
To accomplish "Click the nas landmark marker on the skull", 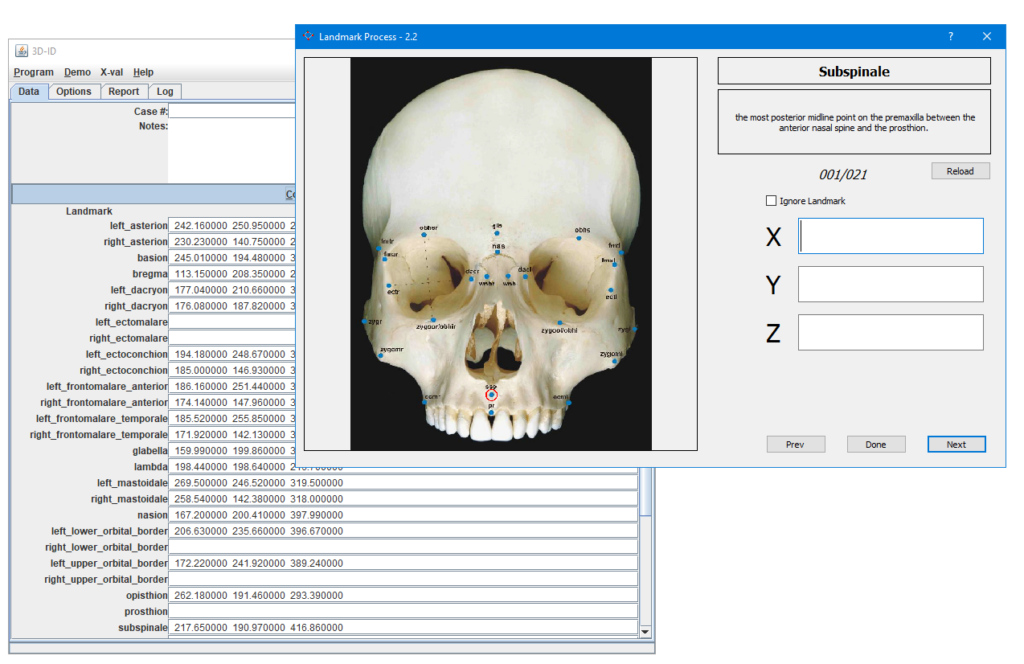I will click(497, 251).
